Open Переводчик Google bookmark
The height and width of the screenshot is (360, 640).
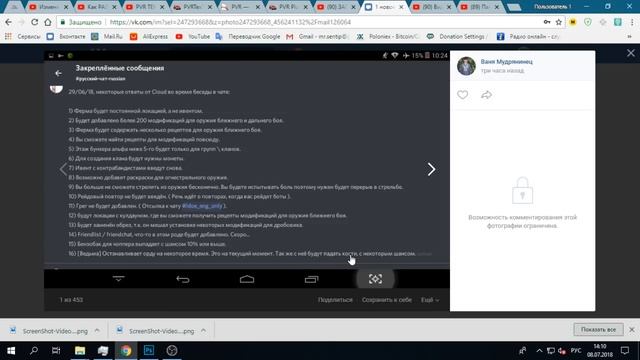tap(248, 37)
